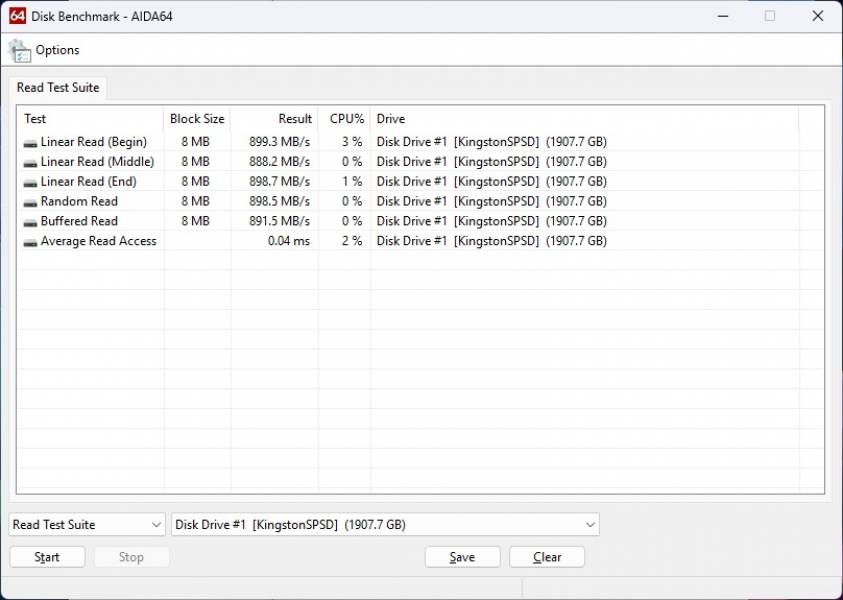Save the benchmark results

462,556
